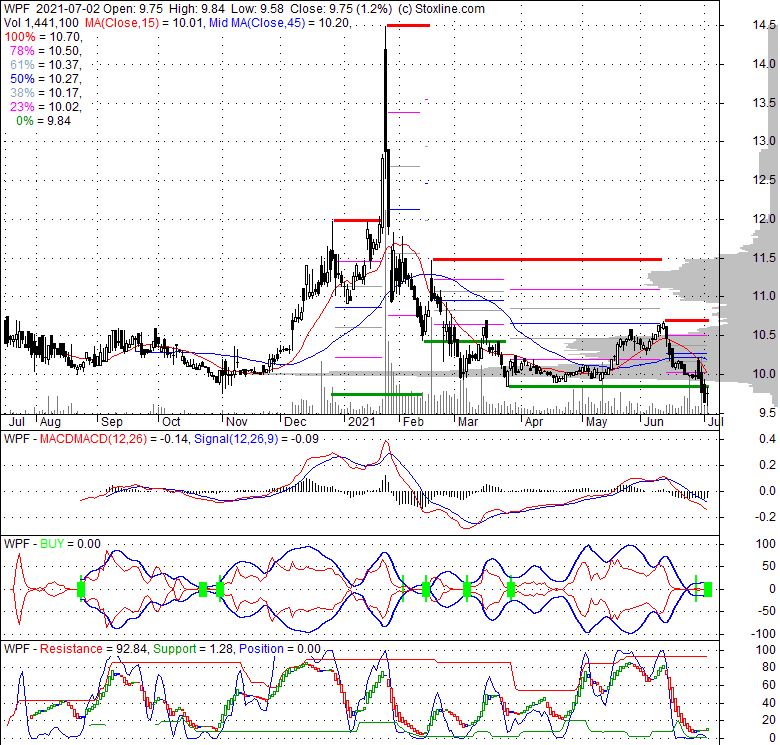Image resolution: width=780 pixels, height=745 pixels.
Task: Click the "Sep" month label on time axis
Action: 111,422
